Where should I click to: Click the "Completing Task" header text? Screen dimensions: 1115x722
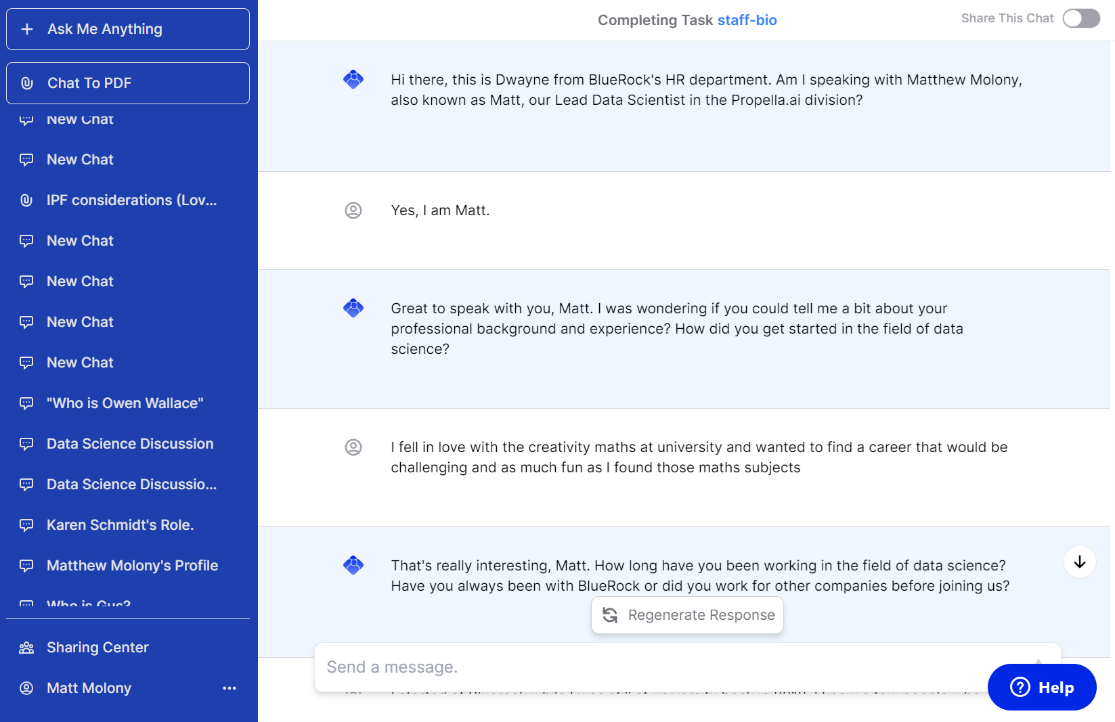tap(655, 21)
